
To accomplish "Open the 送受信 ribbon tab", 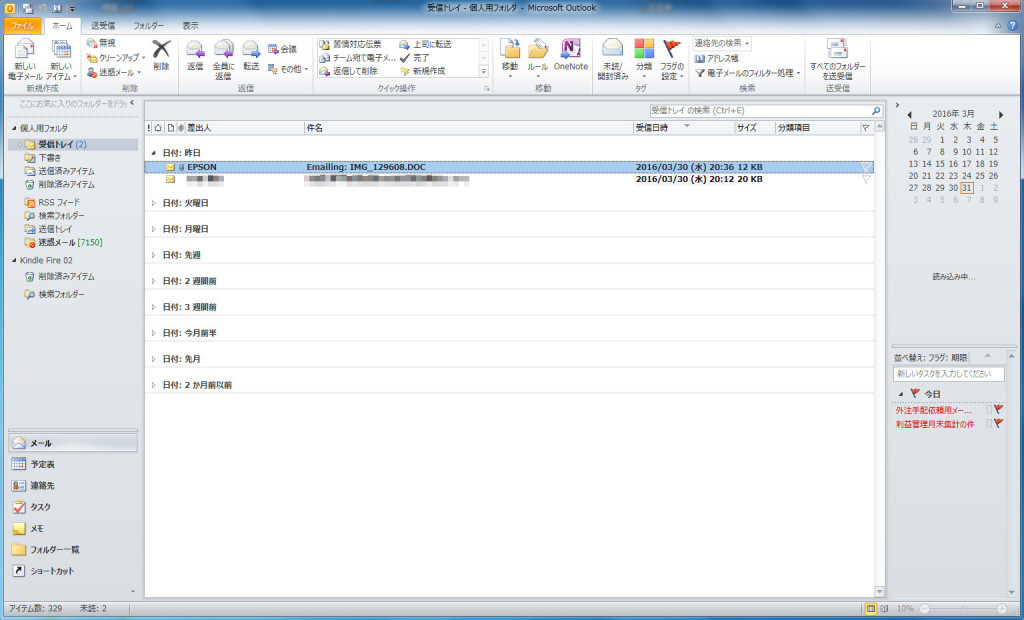I will pos(101,25).
